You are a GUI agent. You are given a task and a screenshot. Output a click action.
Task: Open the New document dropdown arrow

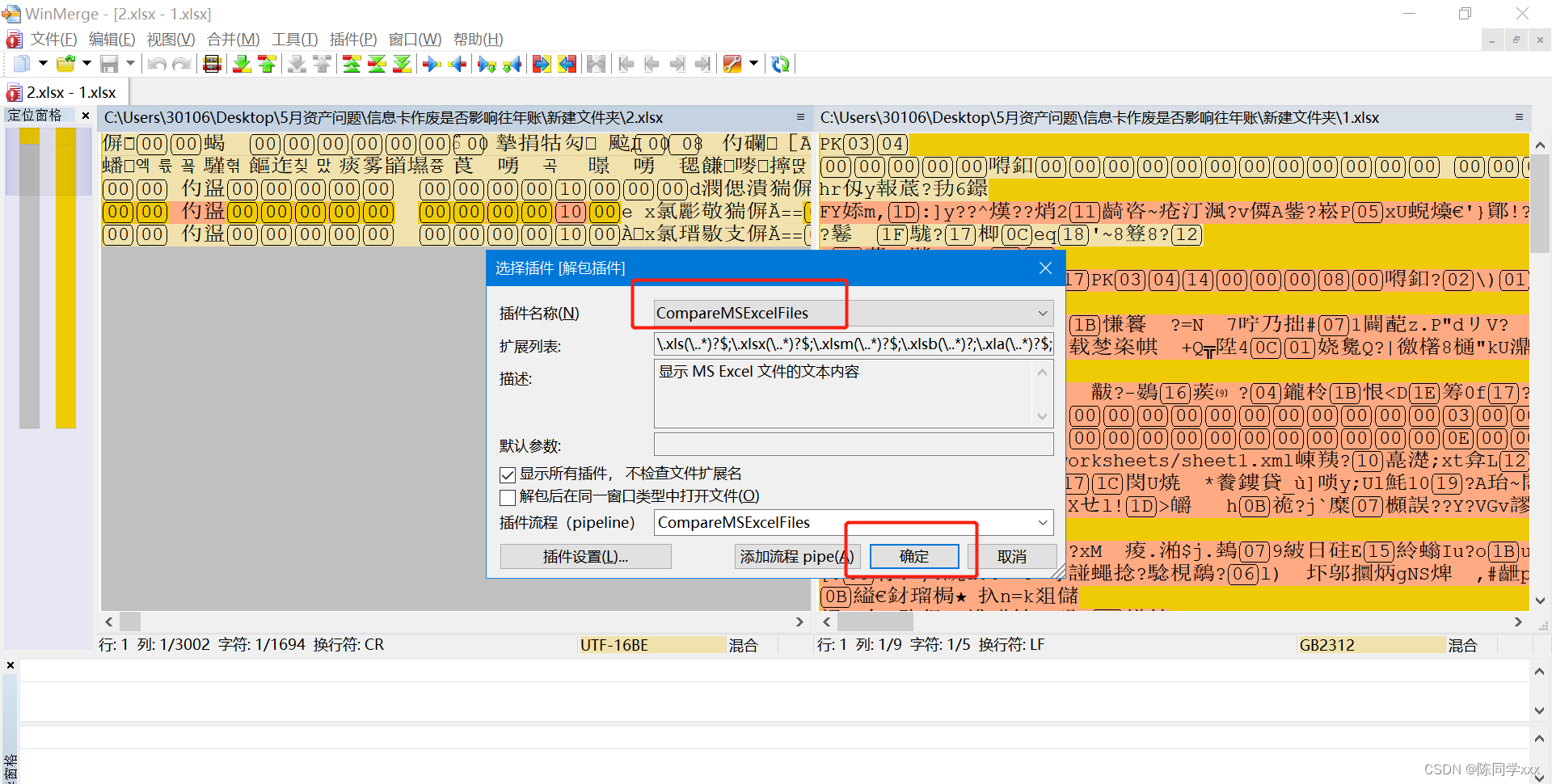43,64
